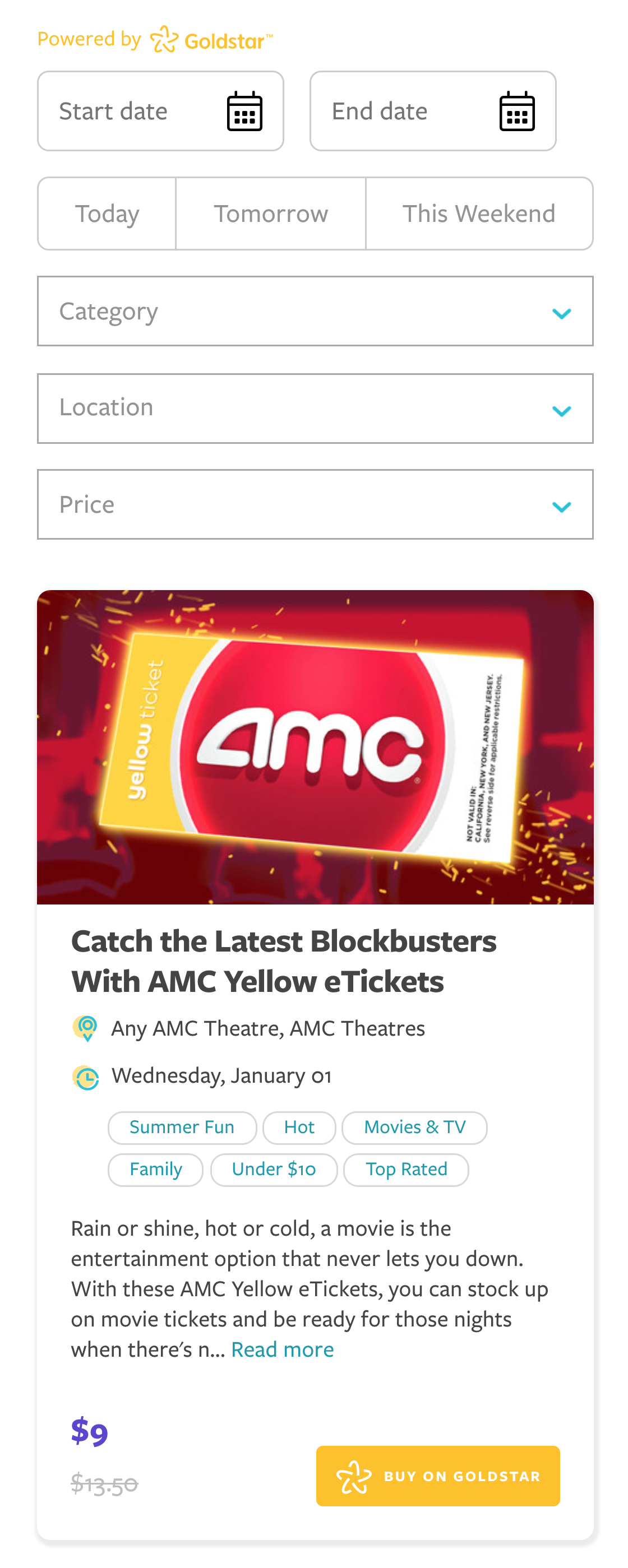Image resolution: width=628 pixels, height=1568 pixels.
Task: Click the location pin icon
Action: point(85,1028)
